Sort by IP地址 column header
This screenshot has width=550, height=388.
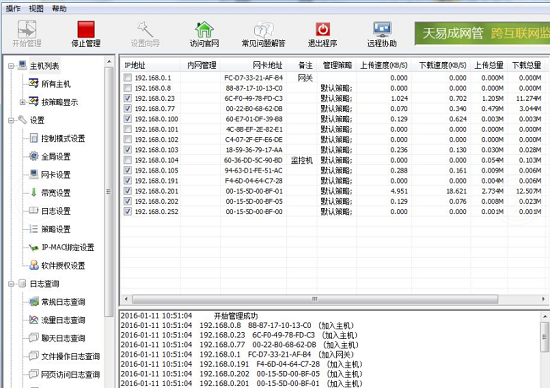click(x=151, y=65)
